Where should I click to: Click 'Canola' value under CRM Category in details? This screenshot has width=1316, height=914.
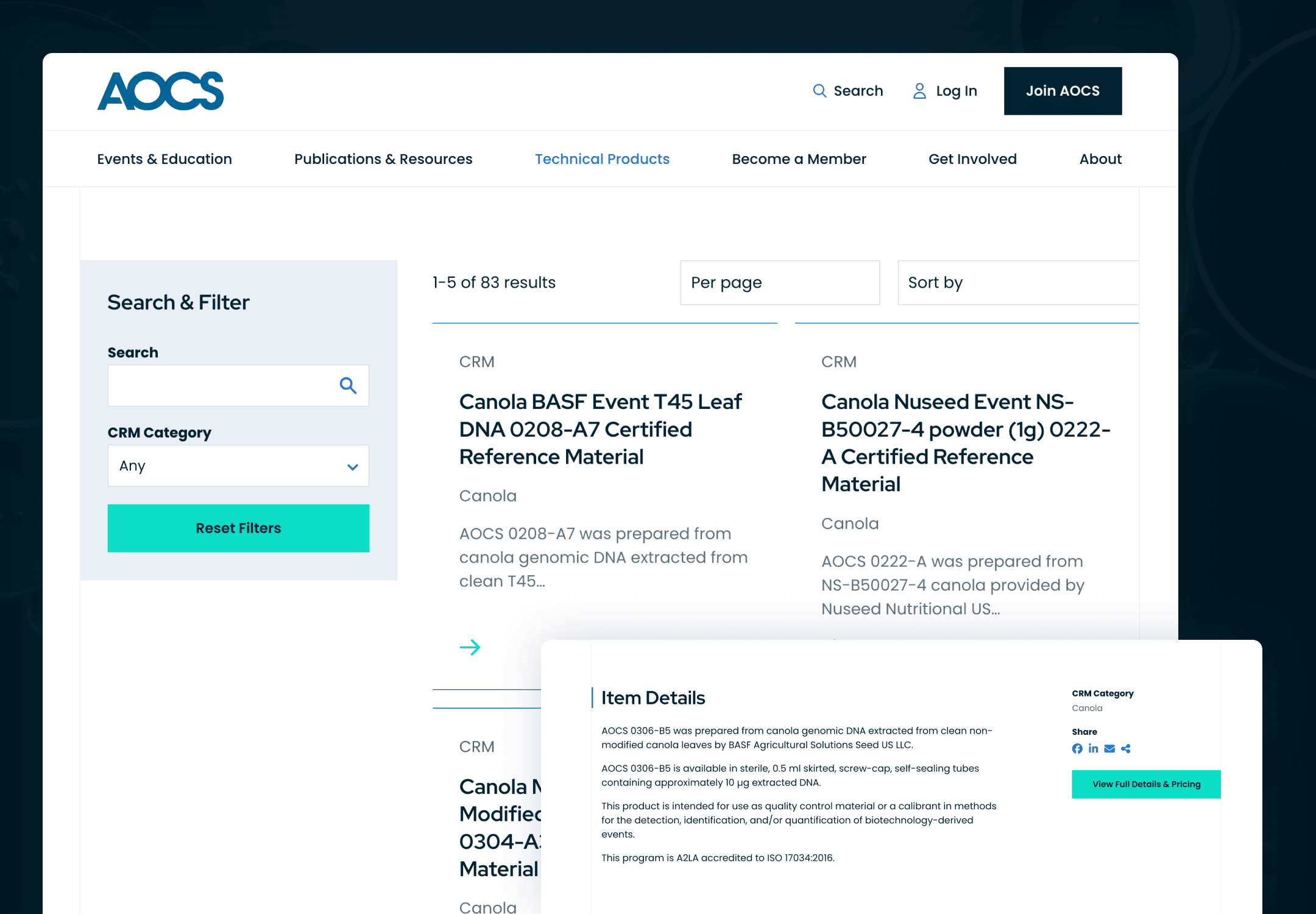click(x=1087, y=708)
